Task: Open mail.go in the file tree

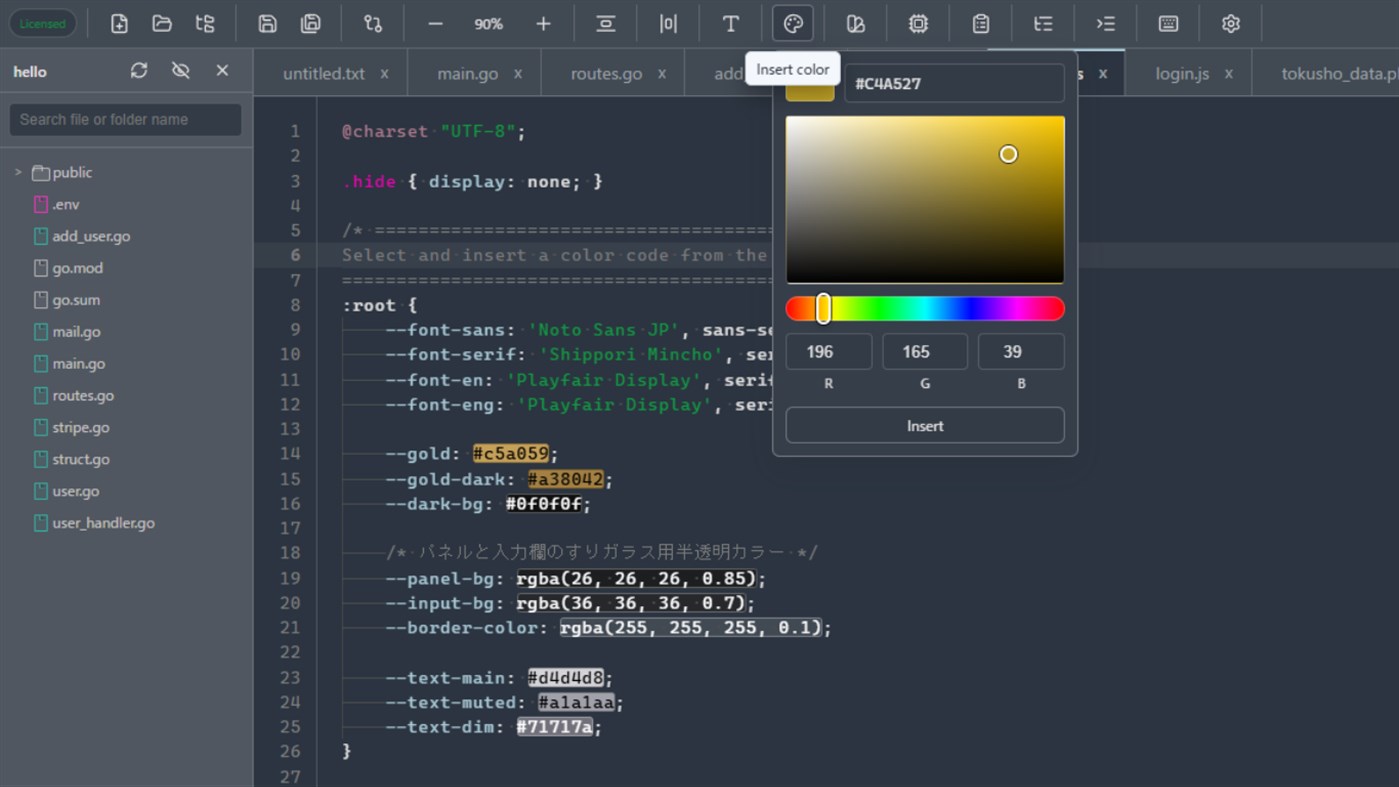Action: click(76, 332)
